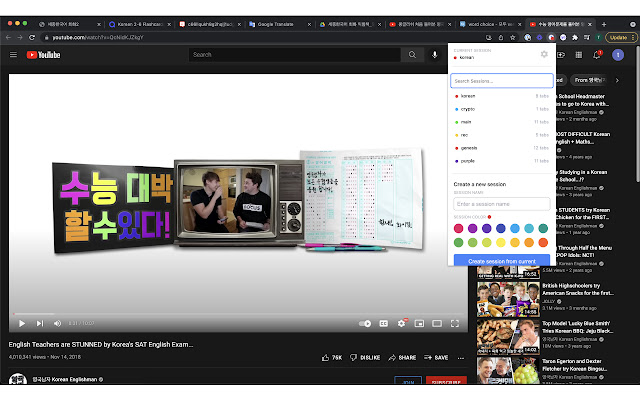640x400 pixels.
Task: Switch to the Korean 2-6 Flashcards tab
Action: tap(140, 24)
